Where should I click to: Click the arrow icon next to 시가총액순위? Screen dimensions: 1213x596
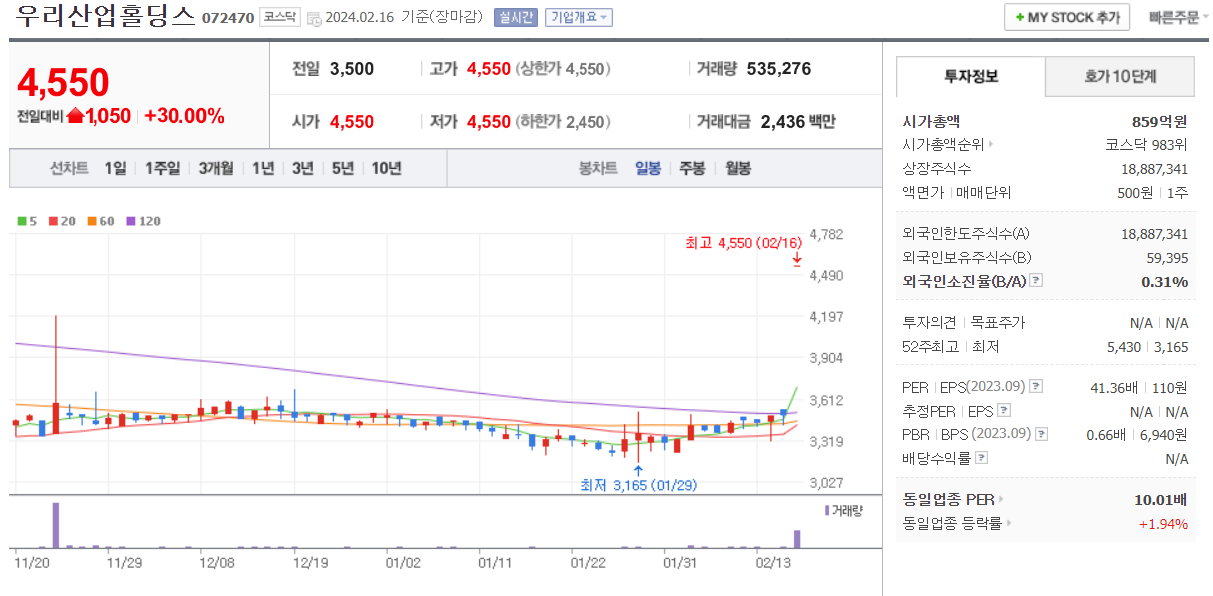pos(991,145)
